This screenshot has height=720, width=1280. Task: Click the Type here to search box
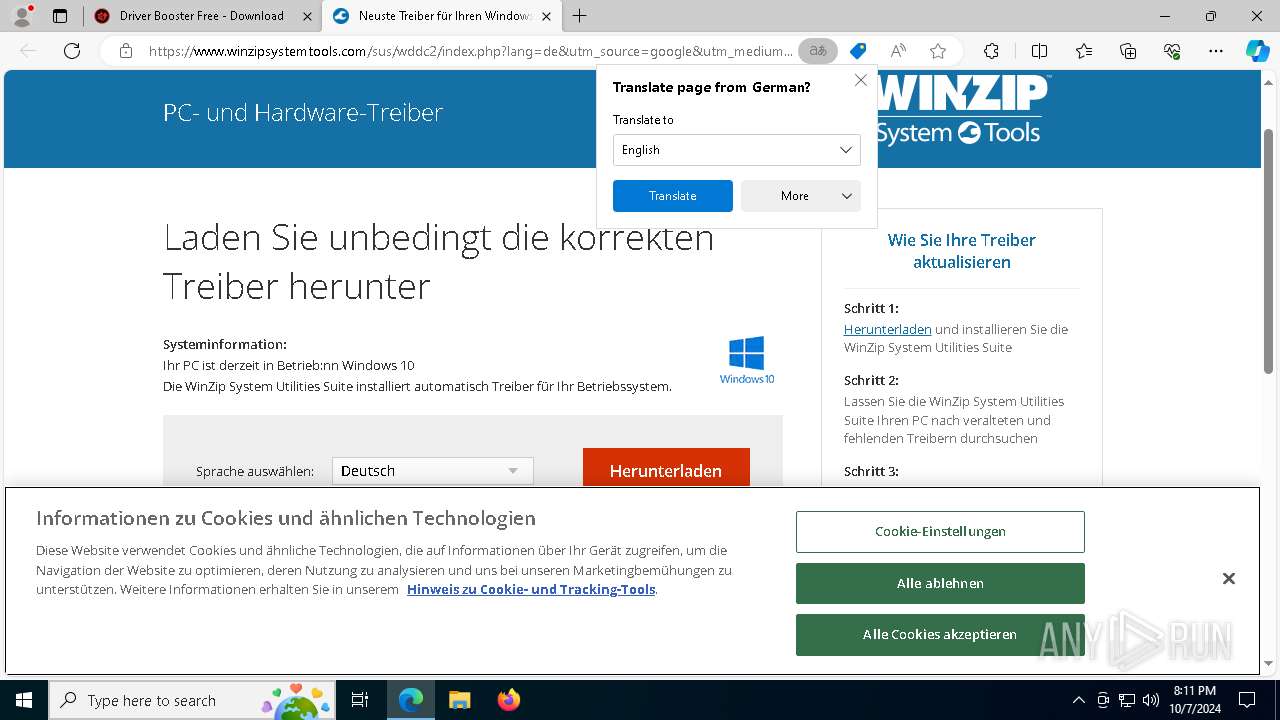click(192, 700)
